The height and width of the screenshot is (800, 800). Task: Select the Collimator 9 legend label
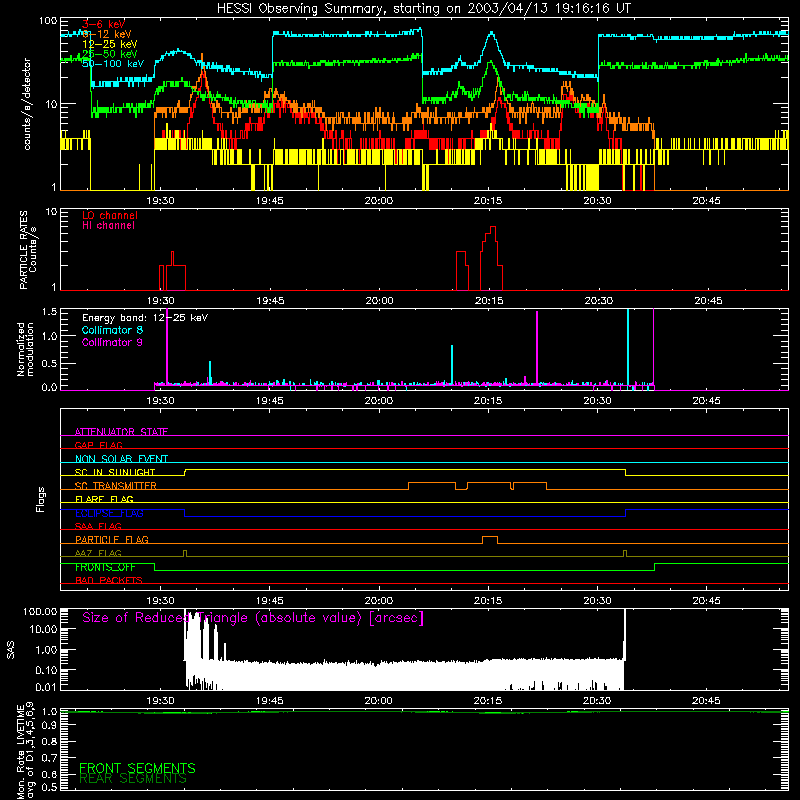tap(112, 342)
